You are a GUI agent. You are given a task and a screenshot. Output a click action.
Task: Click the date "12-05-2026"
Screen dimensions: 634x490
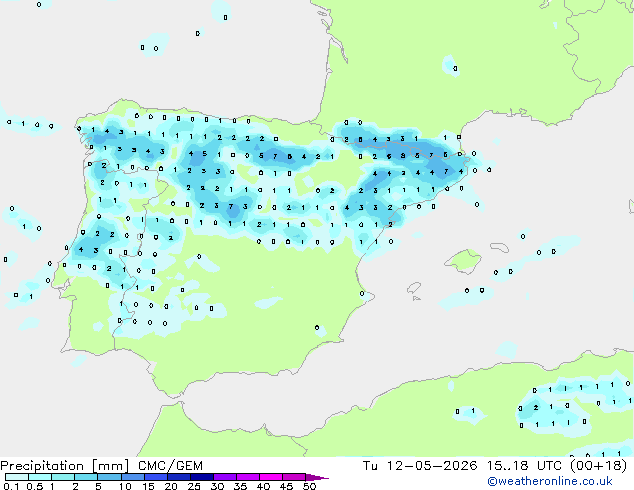pos(431,466)
